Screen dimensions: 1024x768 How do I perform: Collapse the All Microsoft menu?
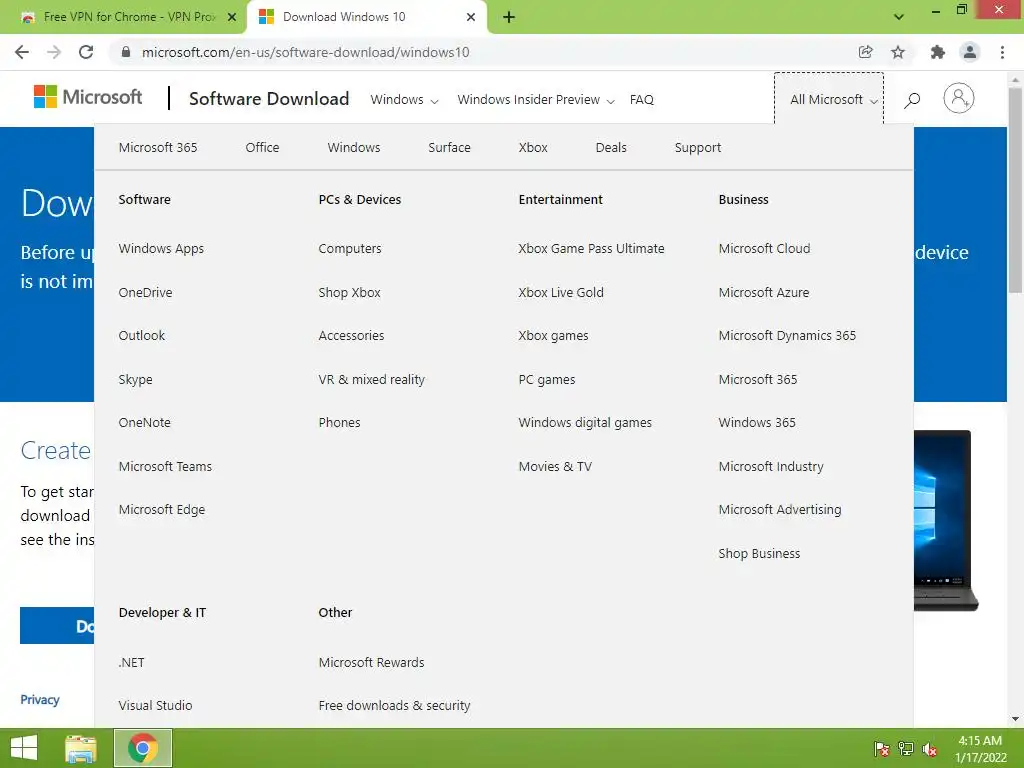[829, 99]
